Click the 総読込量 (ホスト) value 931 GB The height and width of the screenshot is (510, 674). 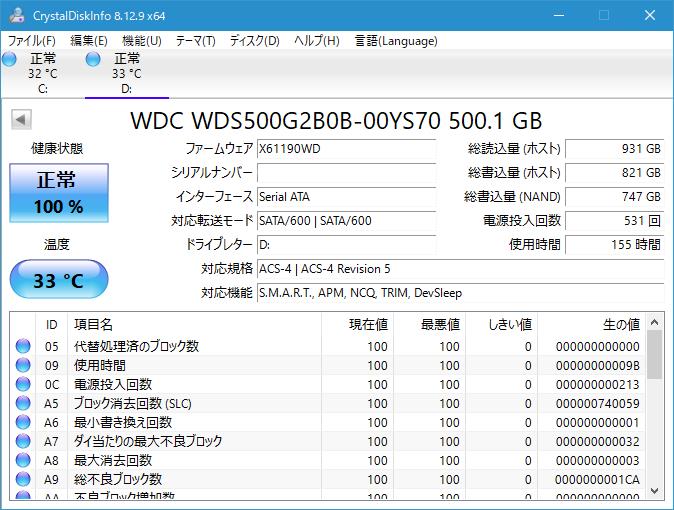coord(615,149)
